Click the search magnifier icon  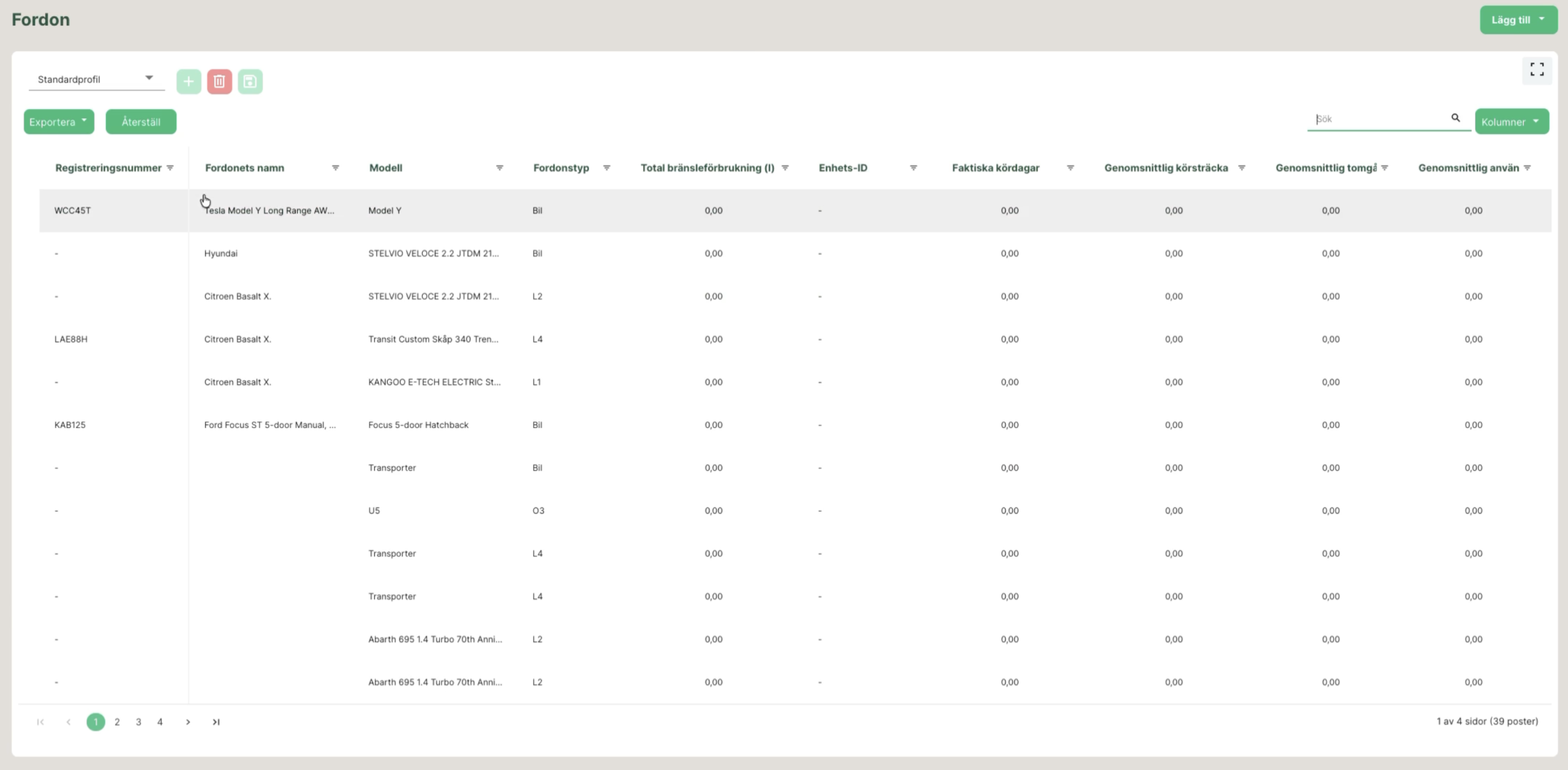click(x=1455, y=118)
